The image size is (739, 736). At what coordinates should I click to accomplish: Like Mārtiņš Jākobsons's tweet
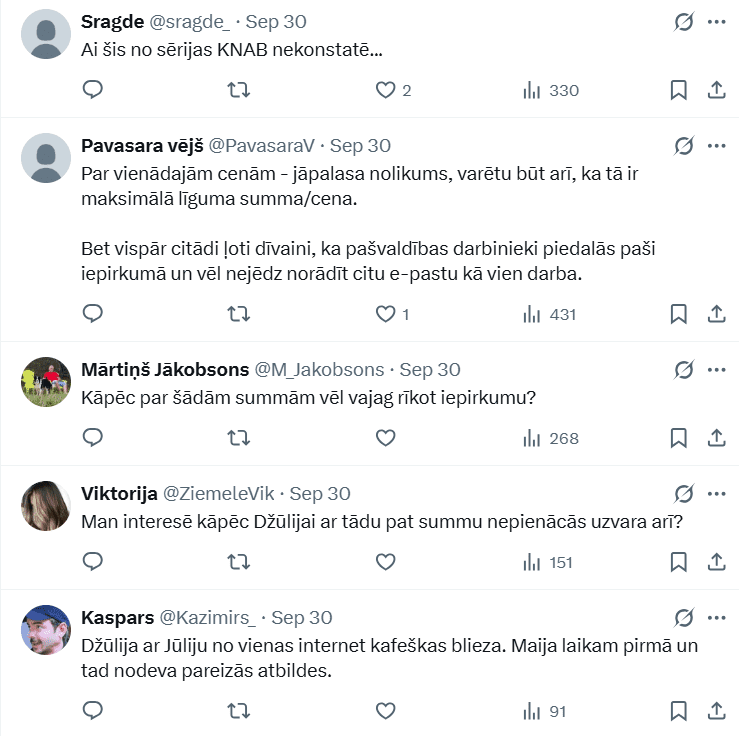[386, 438]
